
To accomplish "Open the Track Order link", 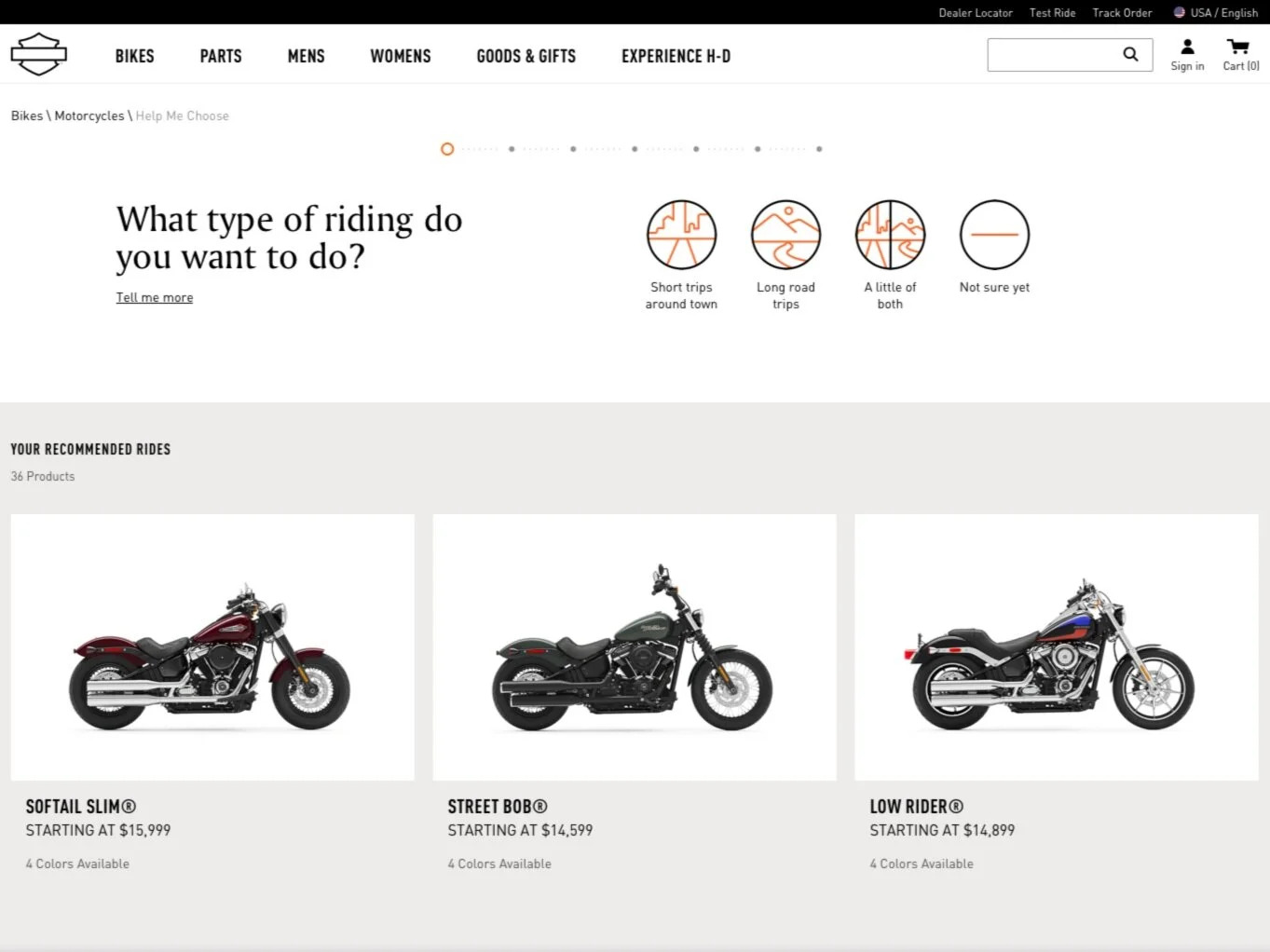I will 1123,13.
